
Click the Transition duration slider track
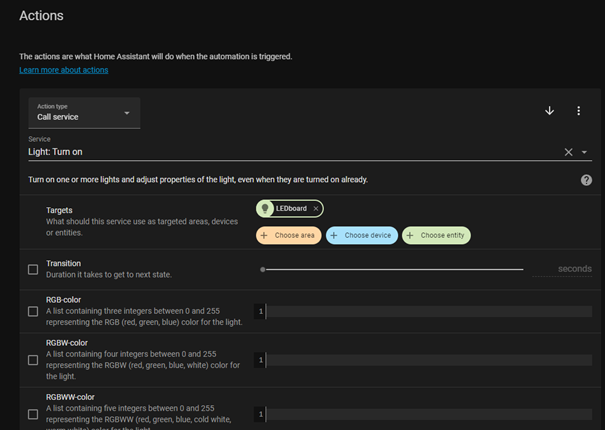point(392,269)
